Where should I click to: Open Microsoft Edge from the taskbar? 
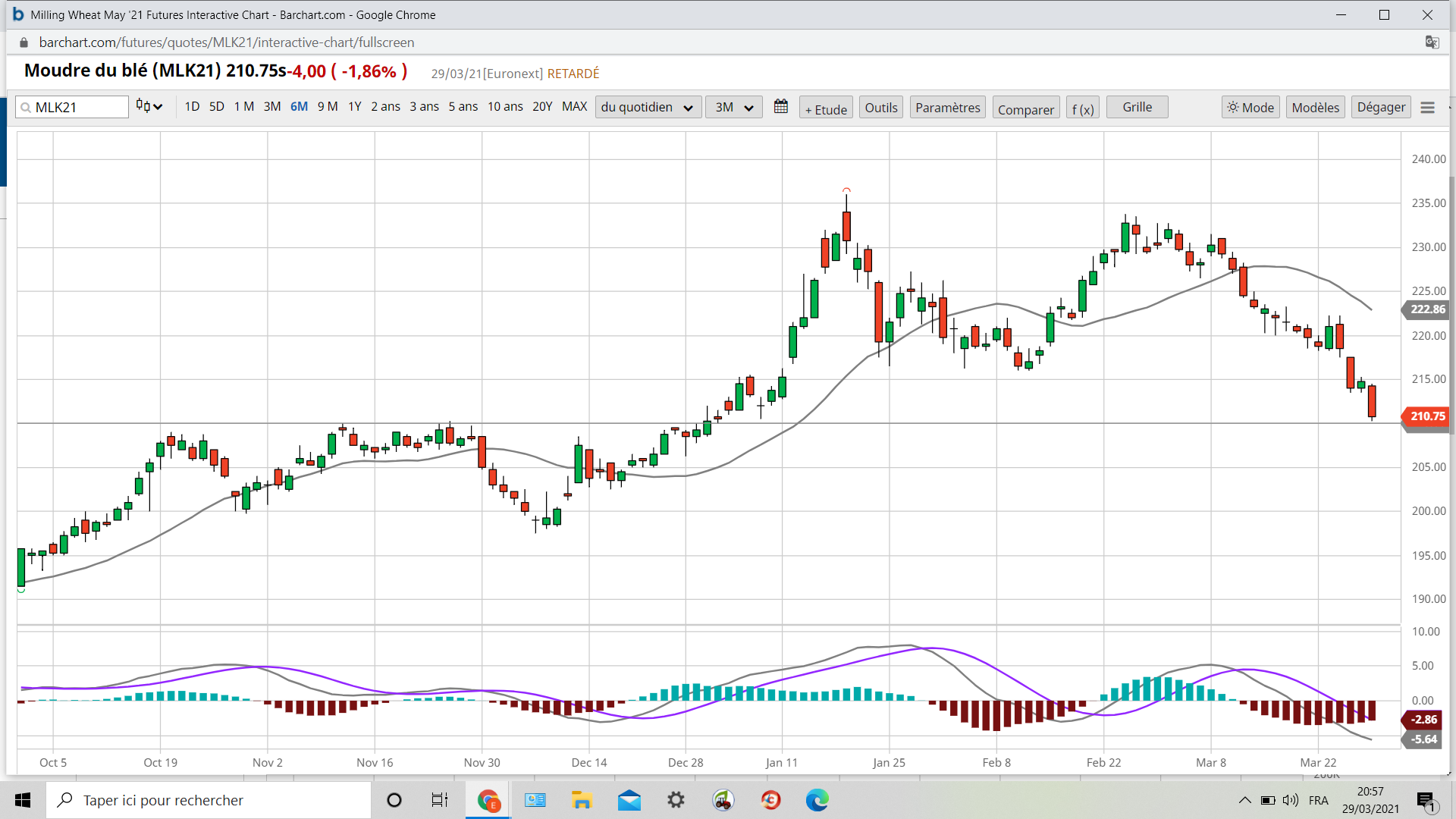pos(817,800)
